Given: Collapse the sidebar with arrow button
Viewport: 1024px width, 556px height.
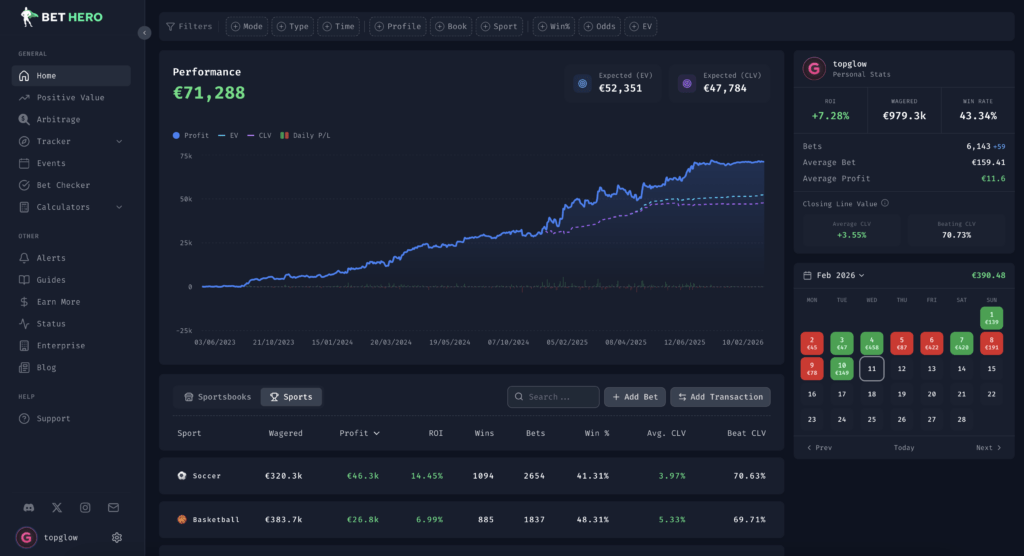Looking at the screenshot, I should [144, 33].
